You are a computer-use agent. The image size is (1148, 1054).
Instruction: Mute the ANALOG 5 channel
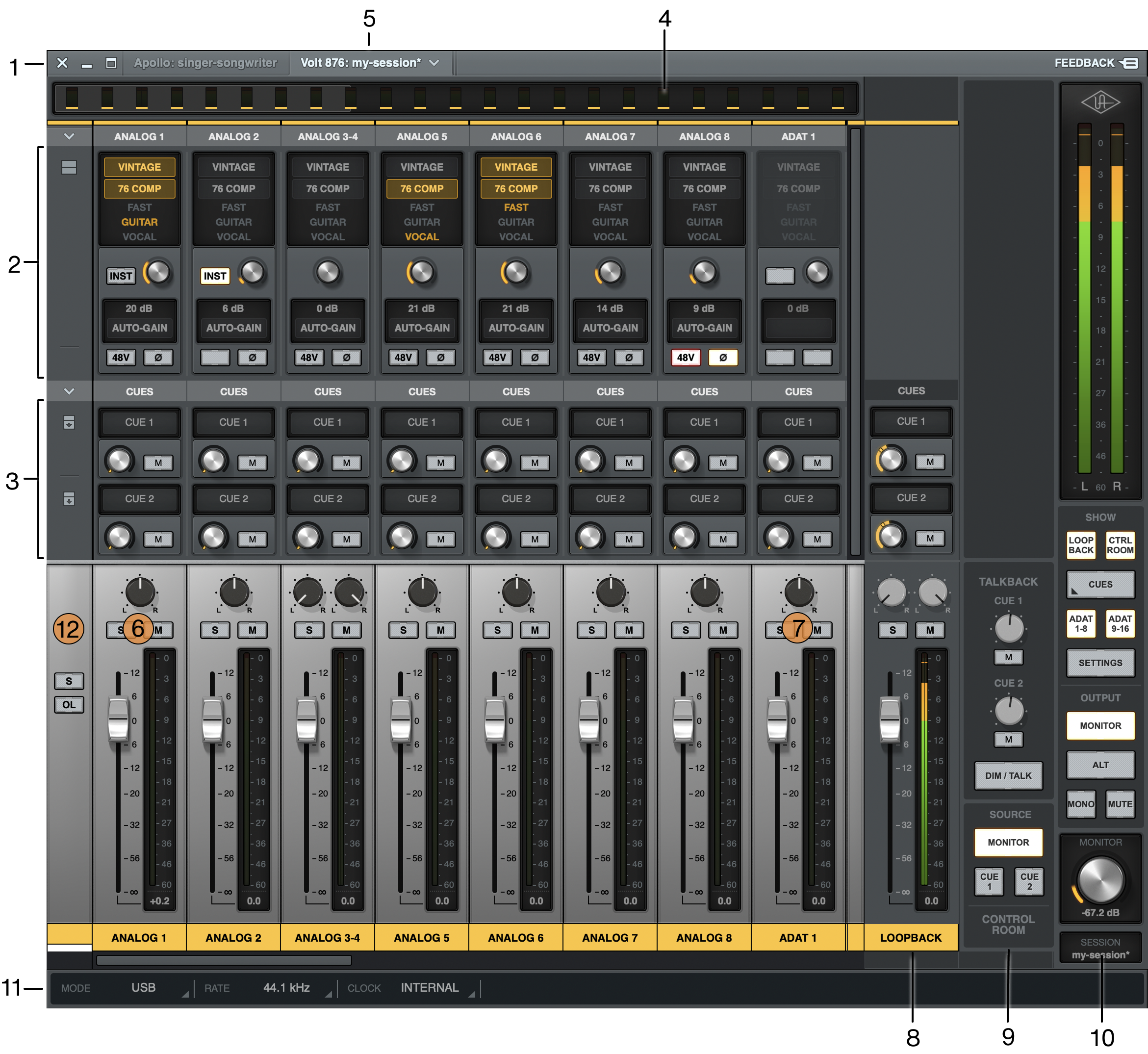[440, 630]
